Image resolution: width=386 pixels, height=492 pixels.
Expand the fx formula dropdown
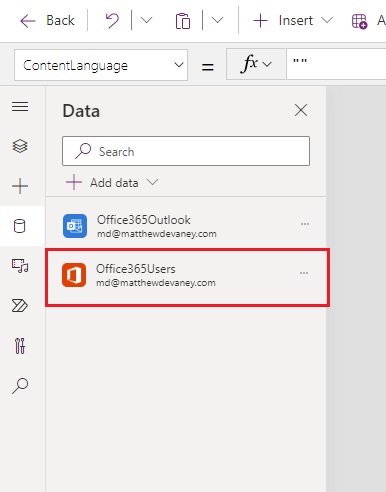click(256, 64)
